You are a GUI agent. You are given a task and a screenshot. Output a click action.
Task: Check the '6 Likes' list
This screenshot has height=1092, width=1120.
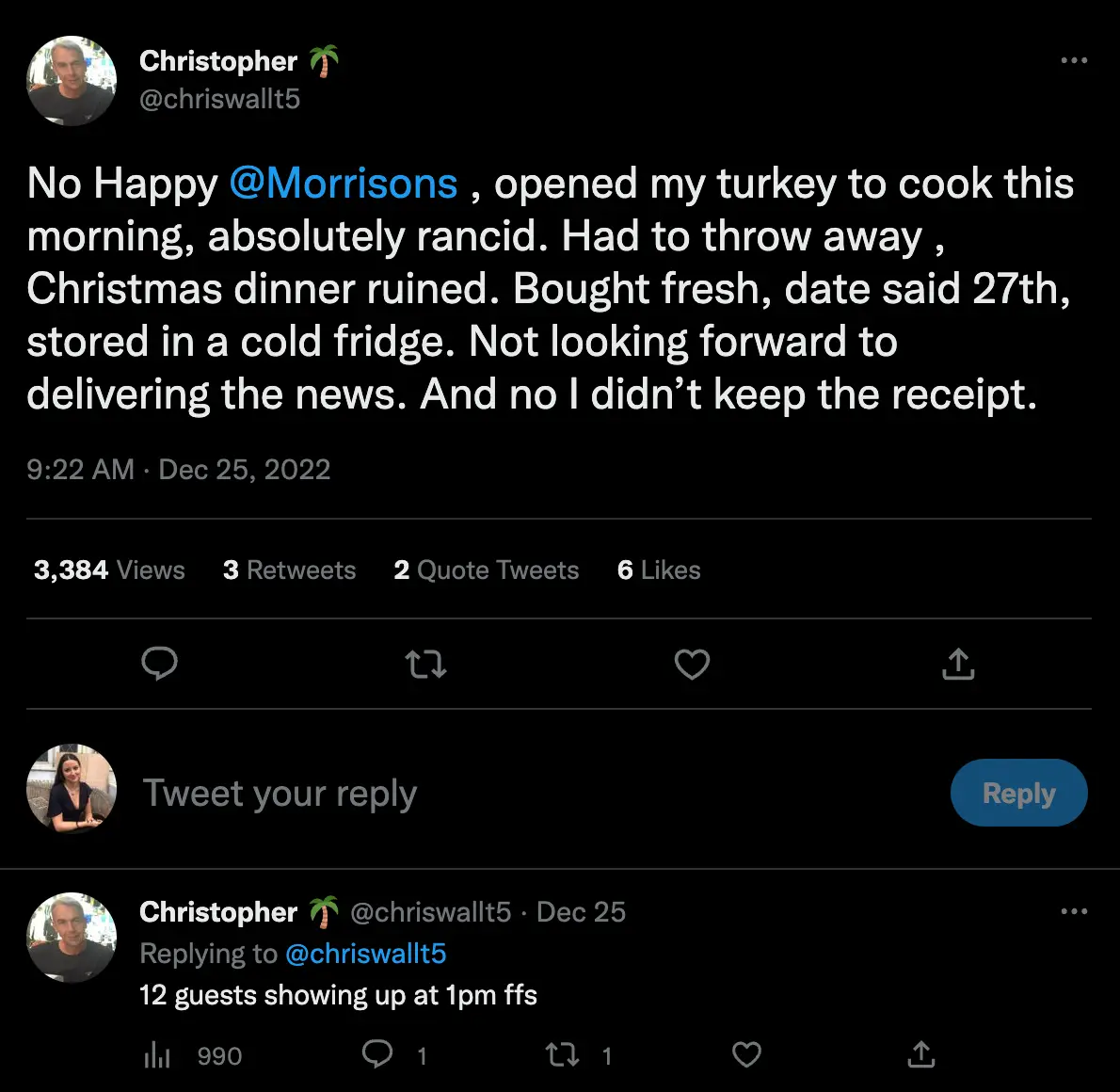tap(658, 570)
